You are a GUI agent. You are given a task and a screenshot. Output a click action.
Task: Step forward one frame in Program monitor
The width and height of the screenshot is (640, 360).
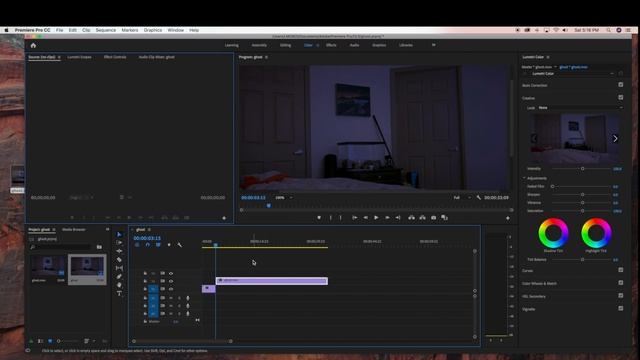click(387, 218)
